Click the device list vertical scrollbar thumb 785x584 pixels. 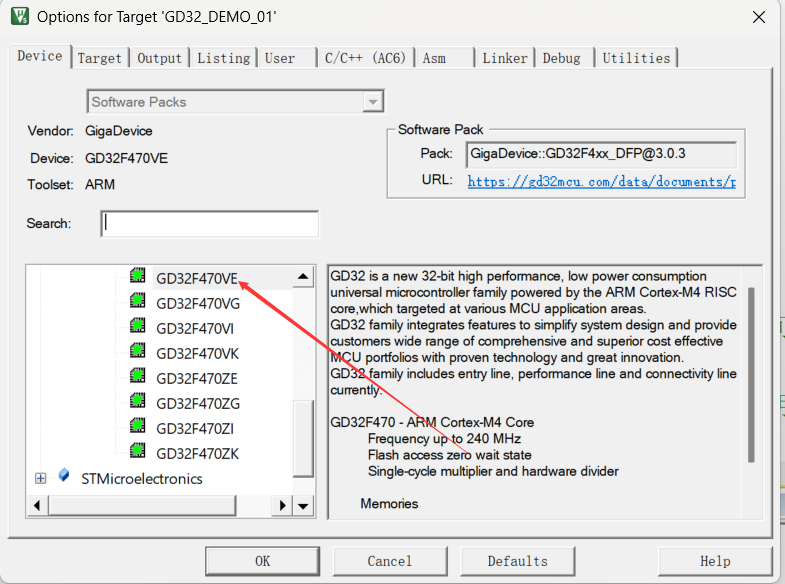click(x=303, y=438)
